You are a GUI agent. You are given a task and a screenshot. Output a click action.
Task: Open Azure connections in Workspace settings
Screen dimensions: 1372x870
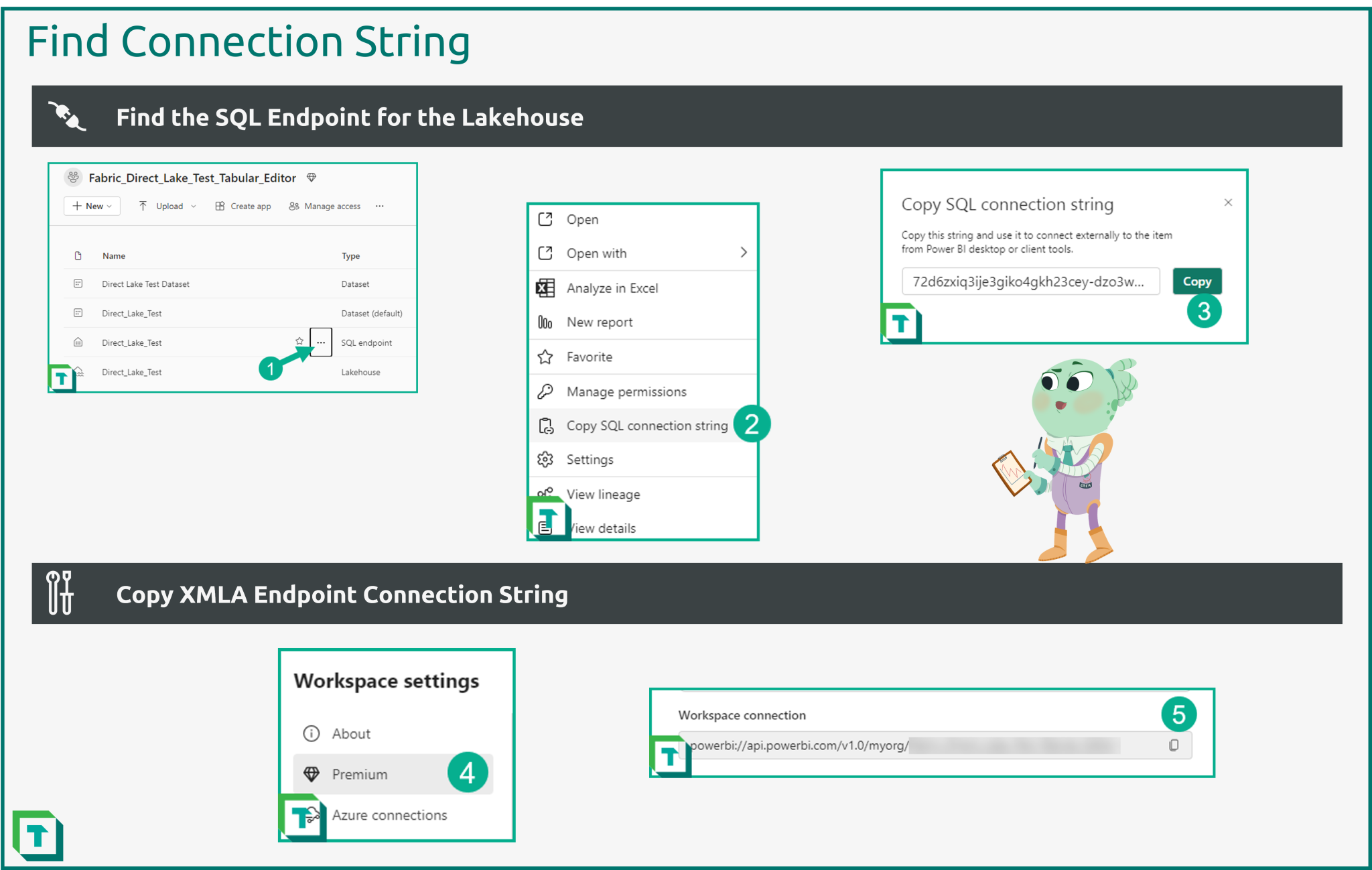coord(389,815)
